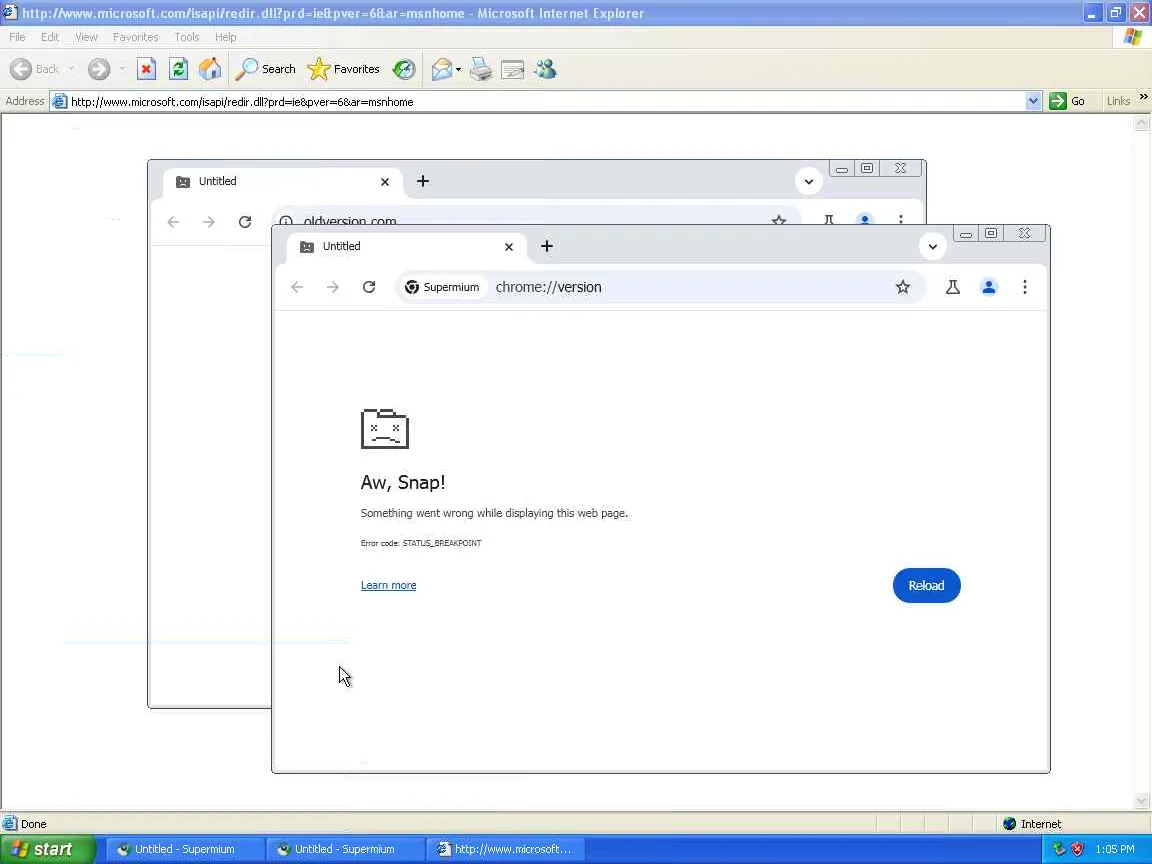Image resolution: width=1152 pixels, height=864 pixels.
Task: Open the File menu
Action: (17, 37)
